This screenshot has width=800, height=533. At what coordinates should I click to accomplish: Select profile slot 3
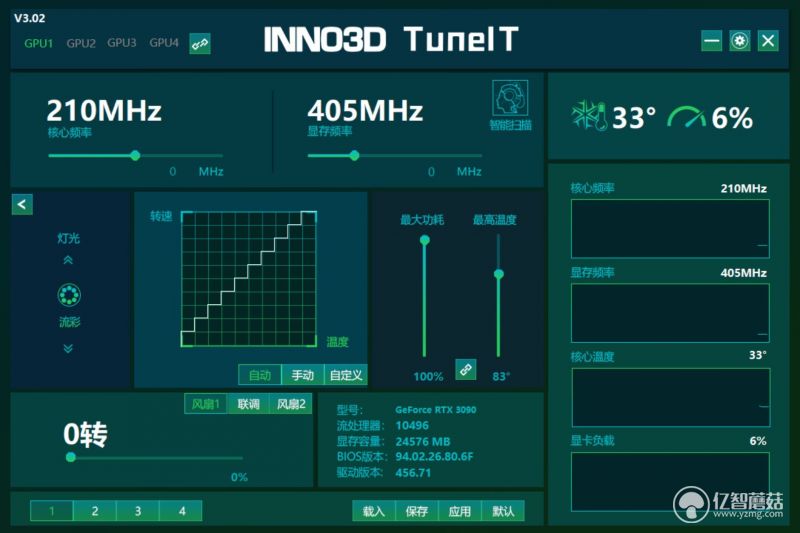click(x=138, y=511)
